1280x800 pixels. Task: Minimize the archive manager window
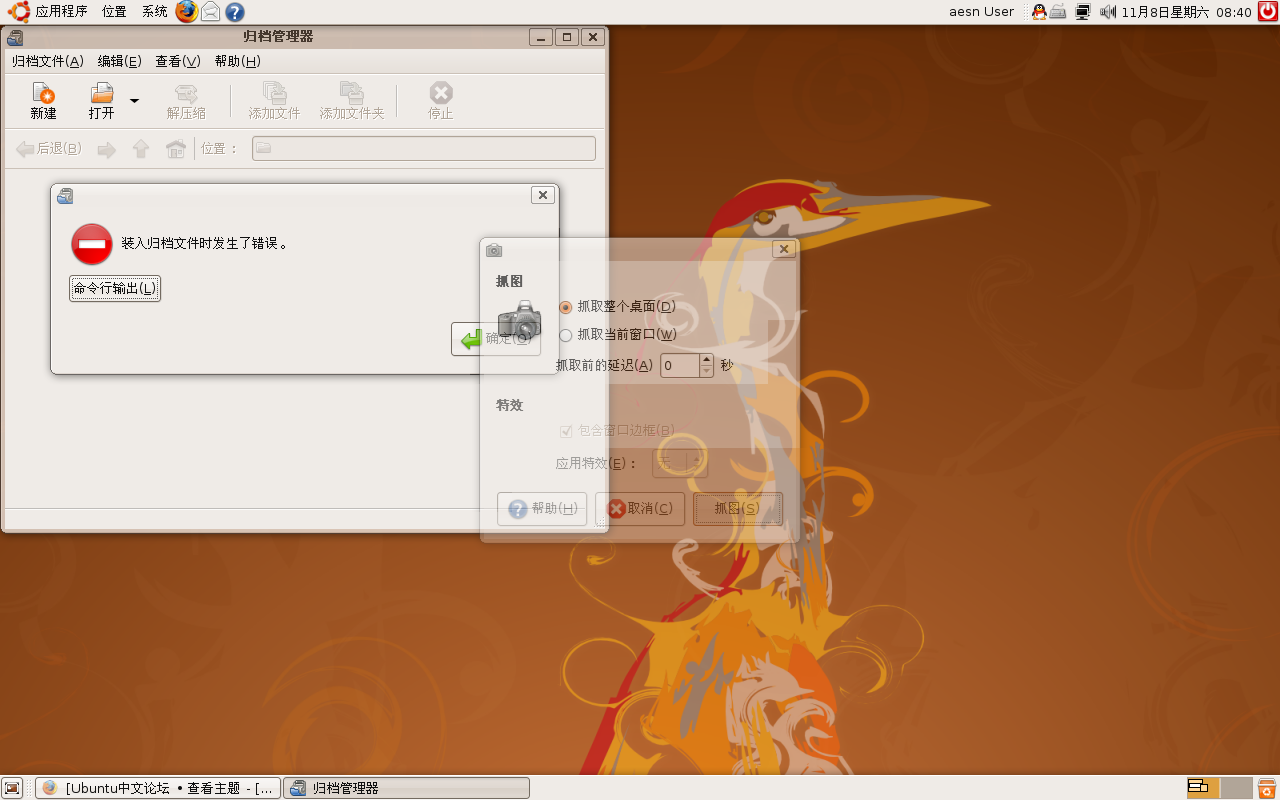click(x=541, y=37)
